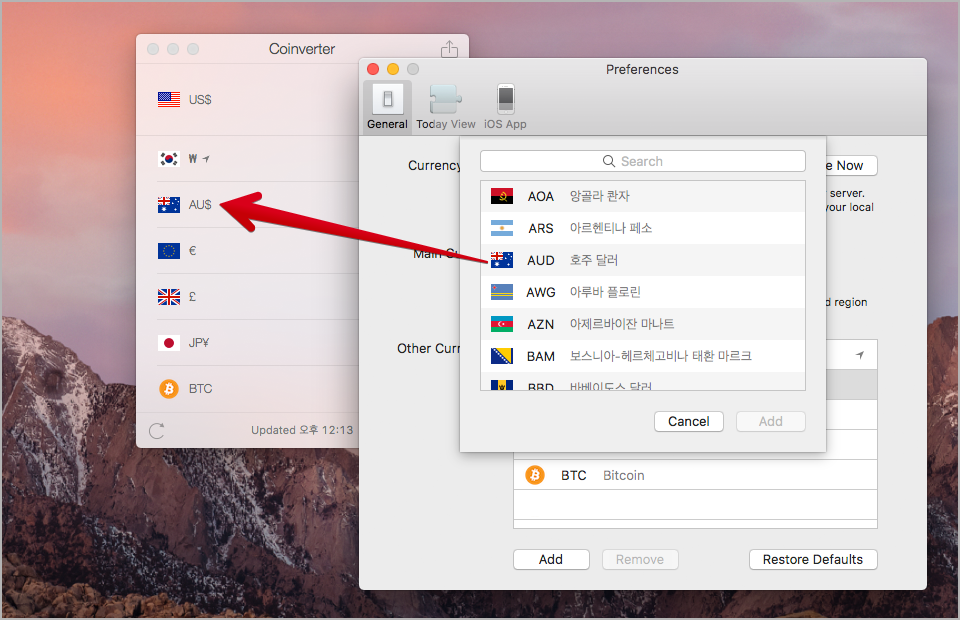Screen dimensions: 960x620
Task: Select the AWG 아루바 플로린 row
Action: click(643, 292)
